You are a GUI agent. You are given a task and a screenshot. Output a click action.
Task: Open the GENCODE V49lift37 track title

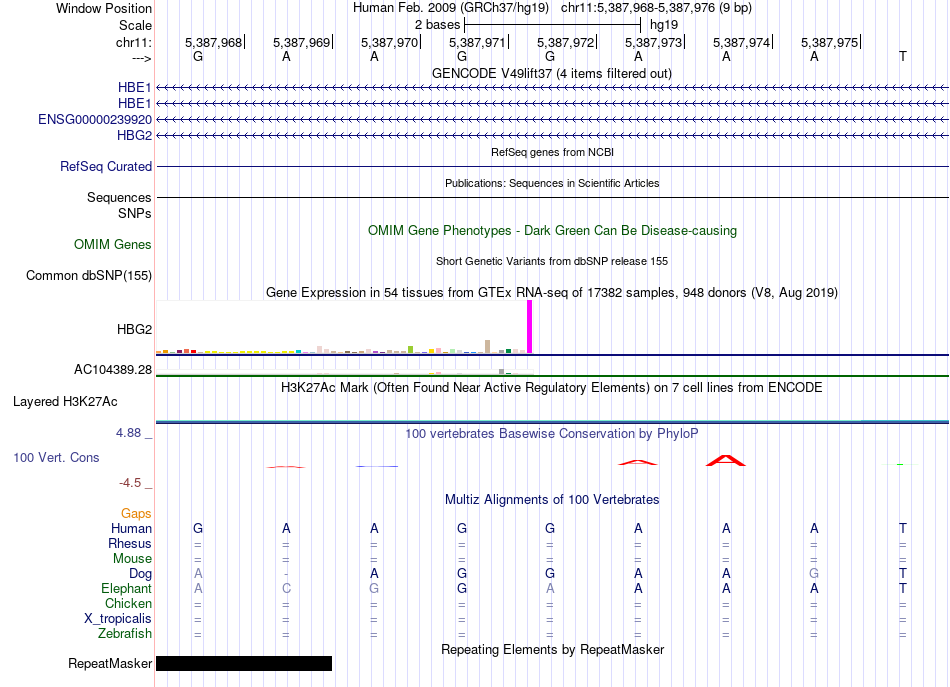(551, 73)
